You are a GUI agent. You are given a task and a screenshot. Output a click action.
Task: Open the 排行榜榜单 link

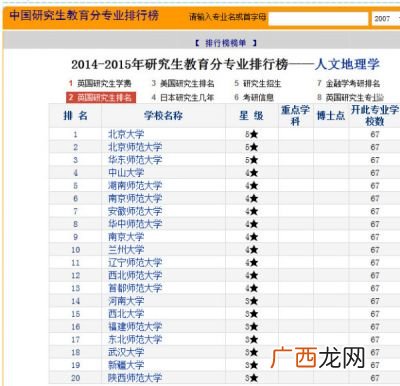[226, 43]
